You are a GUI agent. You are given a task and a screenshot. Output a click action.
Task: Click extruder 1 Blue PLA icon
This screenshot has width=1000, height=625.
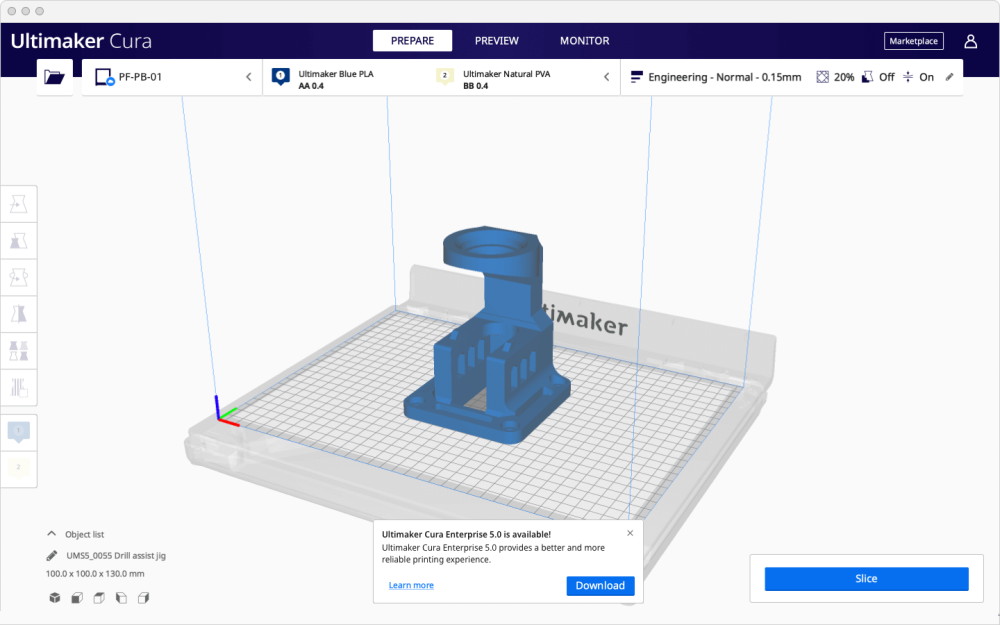(x=281, y=77)
